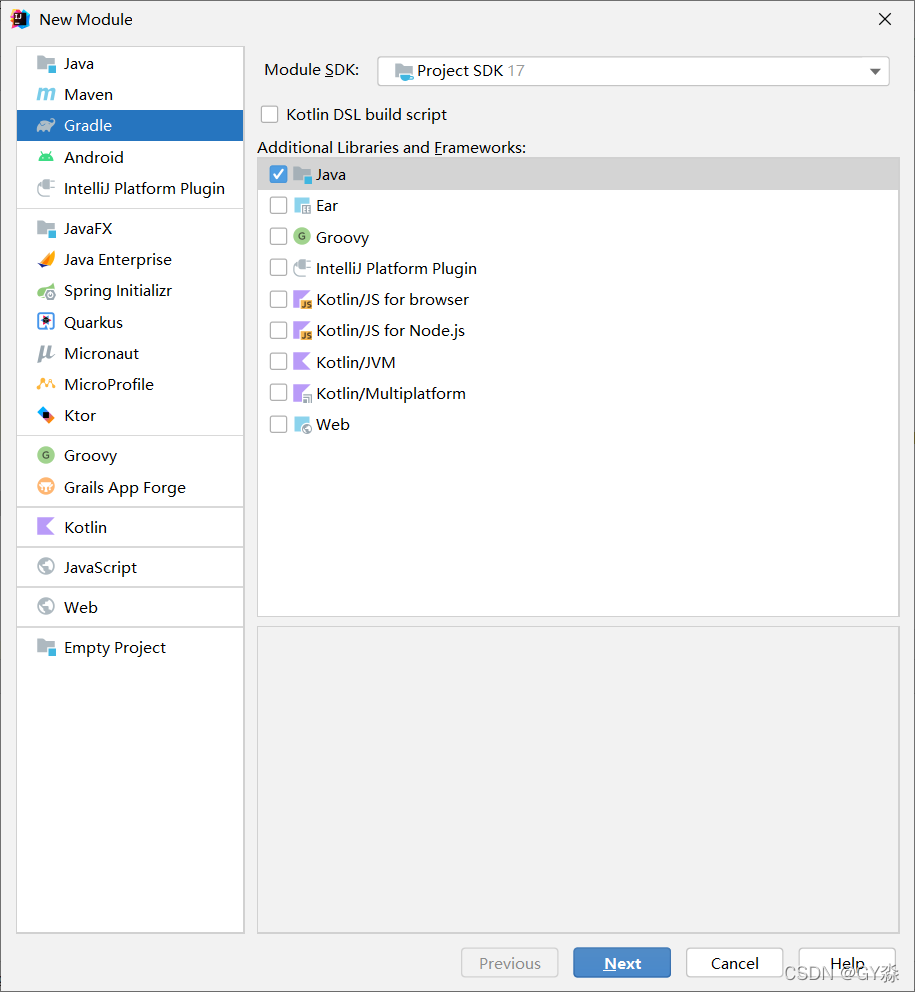915x992 pixels.
Task: Enable Kotlin DSL build script checkbox
Action: coord(270,115)
